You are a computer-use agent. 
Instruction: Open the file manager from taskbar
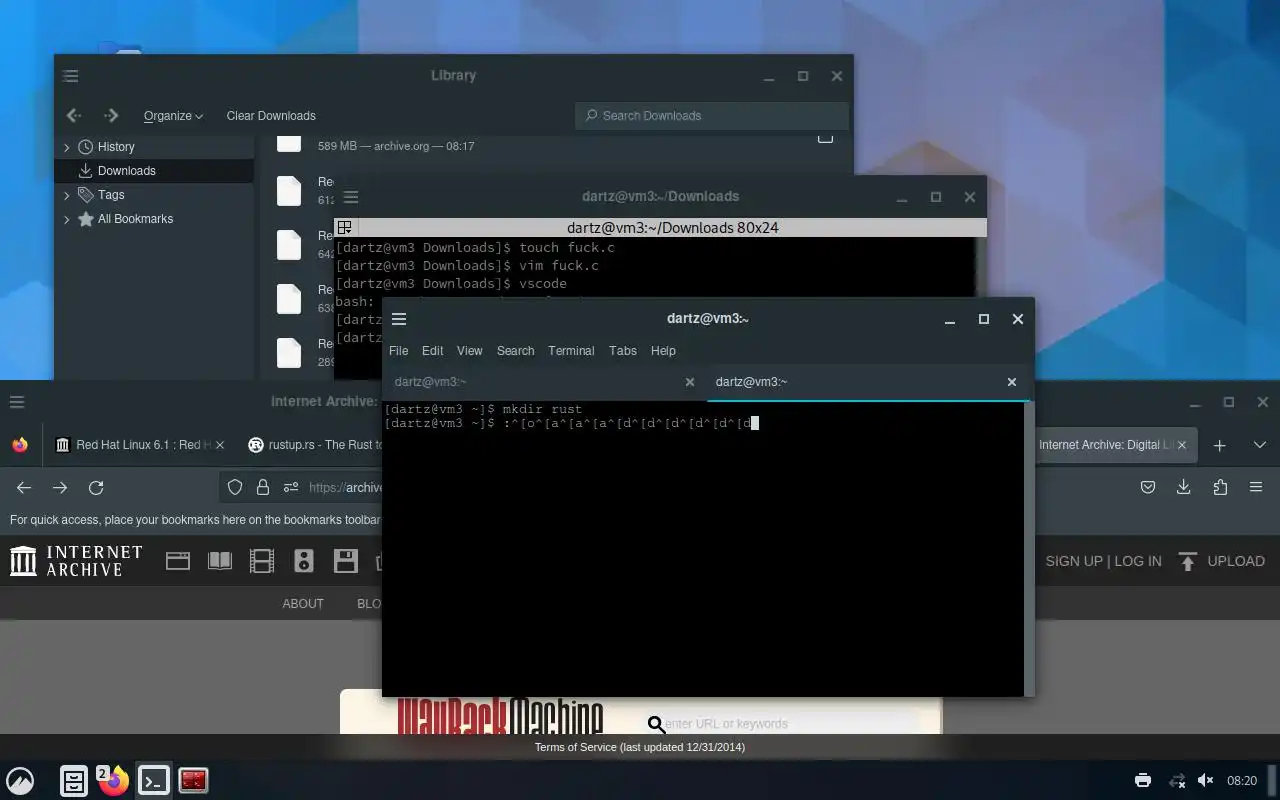click(x=74, y=781)
